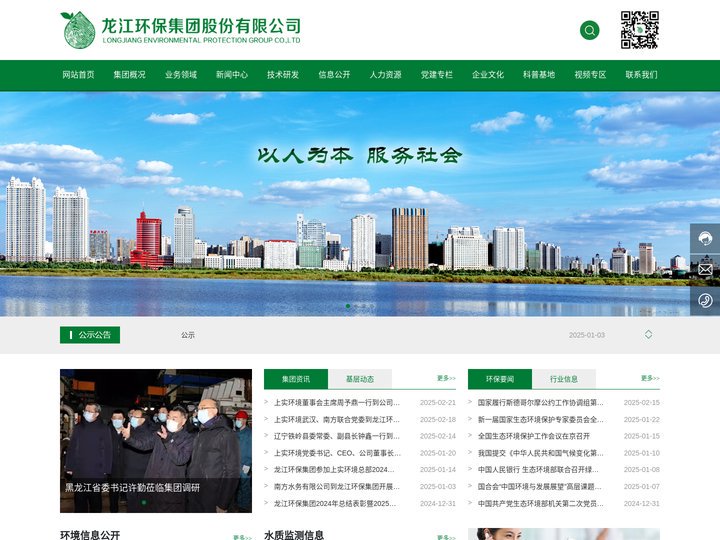Open 网站首页 in navigation bar
Screen dimensions: 720x540
(x=79, y=75)
